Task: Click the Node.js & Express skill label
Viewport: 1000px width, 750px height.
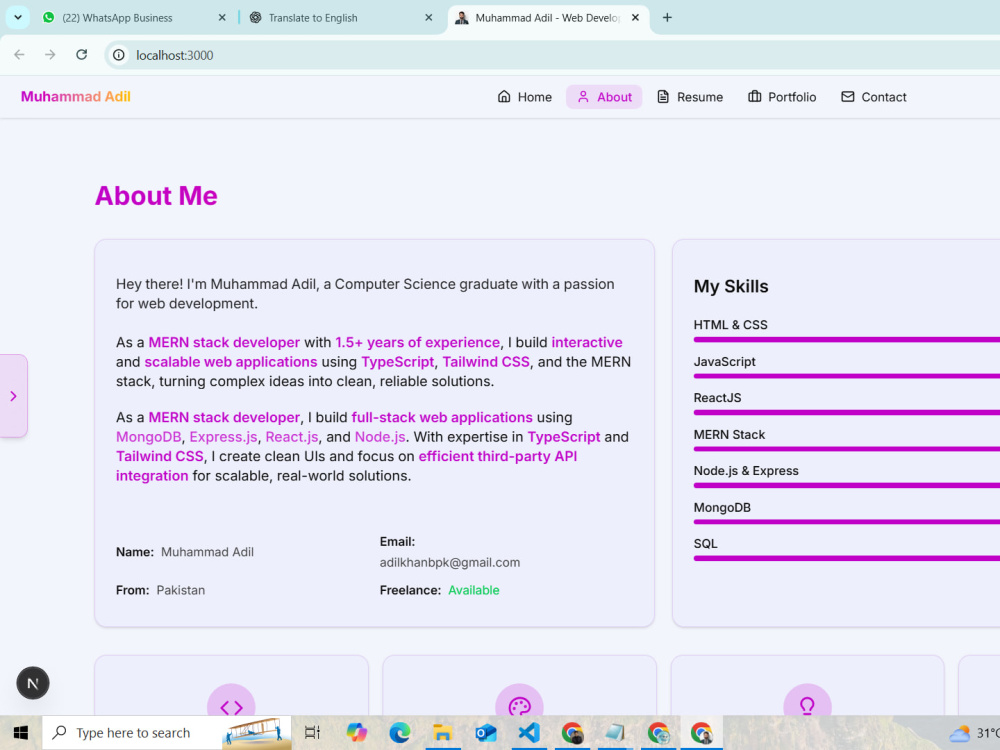Action: pyautogui.click(x=746, y=471)
